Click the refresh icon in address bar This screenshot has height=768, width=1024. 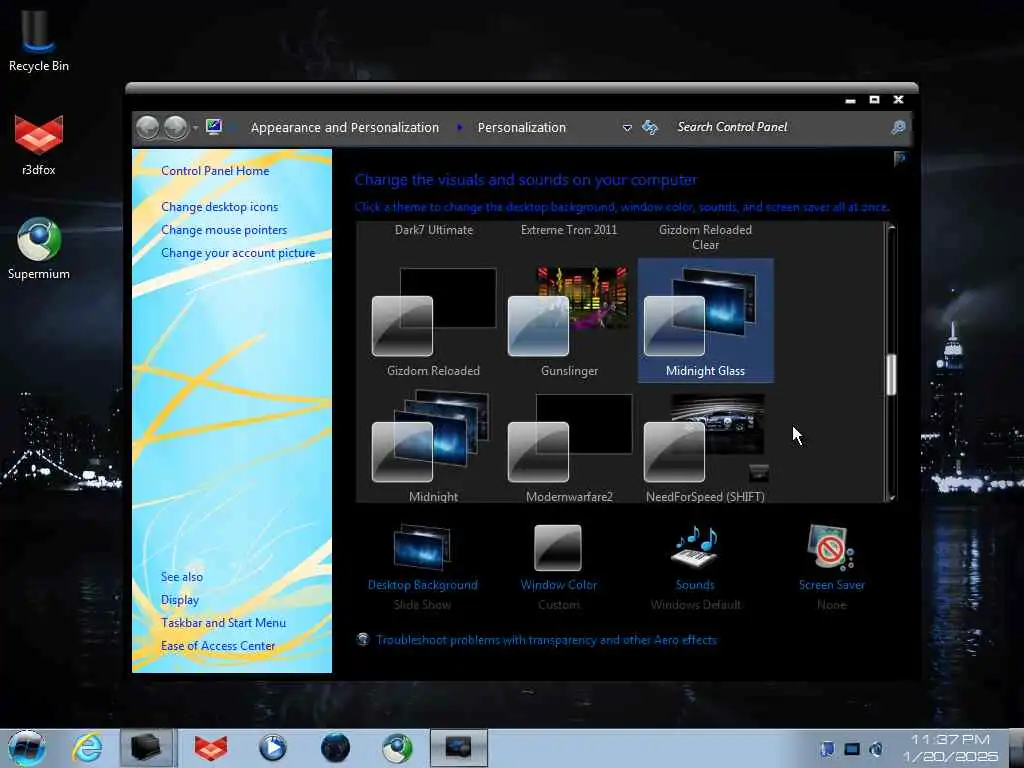[650, 127]
